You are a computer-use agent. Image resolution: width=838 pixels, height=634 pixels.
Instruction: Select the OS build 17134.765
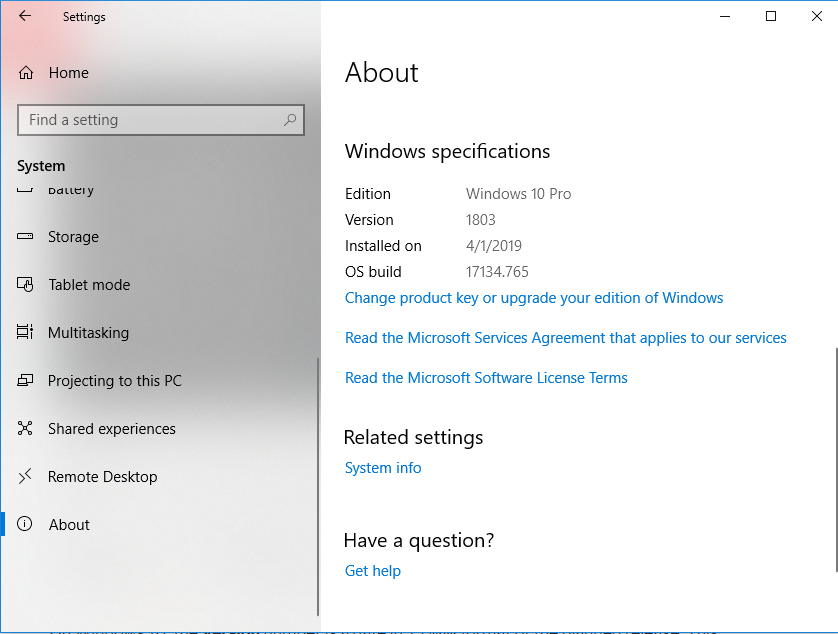(x=497, y=272)
